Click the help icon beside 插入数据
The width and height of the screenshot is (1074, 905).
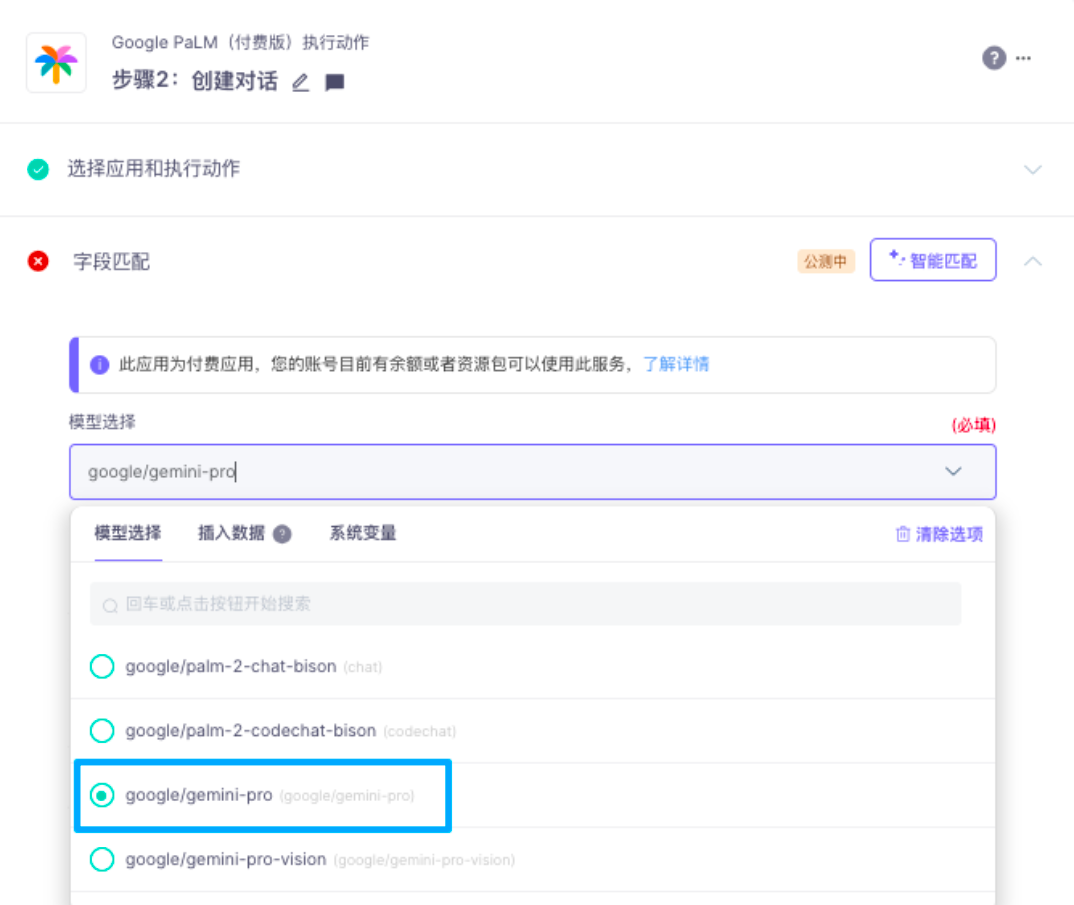(282, 534)
